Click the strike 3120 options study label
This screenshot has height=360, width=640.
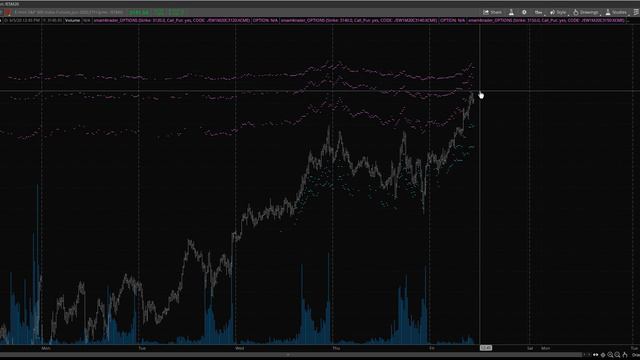click(x=171, y=20)
